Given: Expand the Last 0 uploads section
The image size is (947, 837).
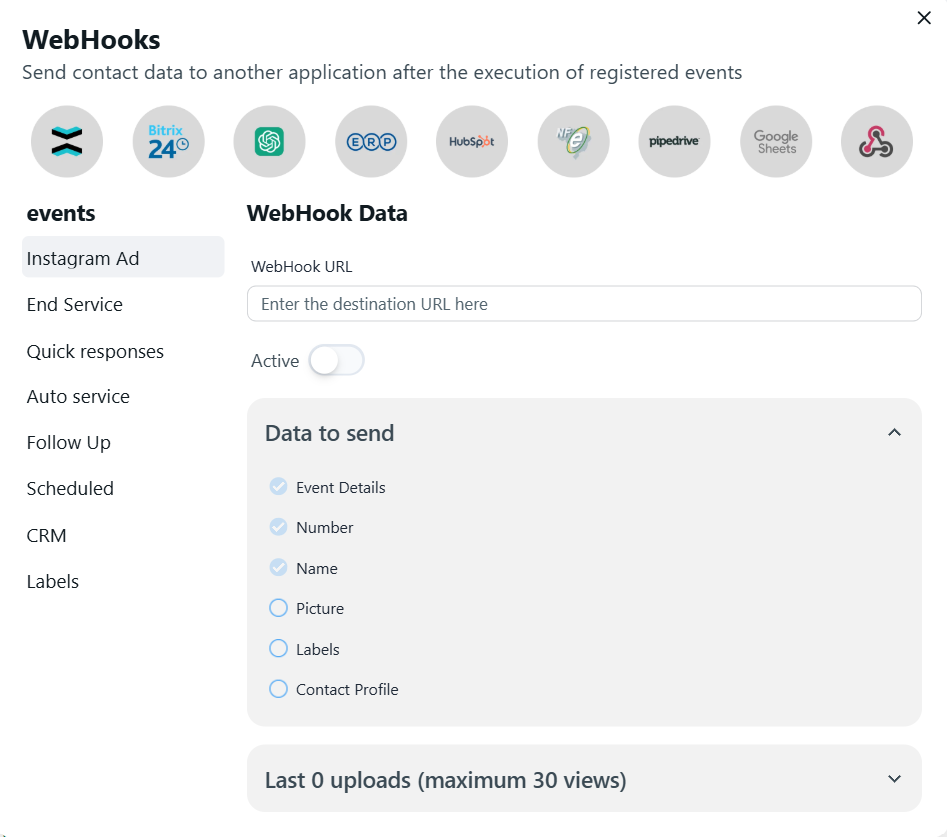Looking at the screenshot, I should click(x=894, y=779).
